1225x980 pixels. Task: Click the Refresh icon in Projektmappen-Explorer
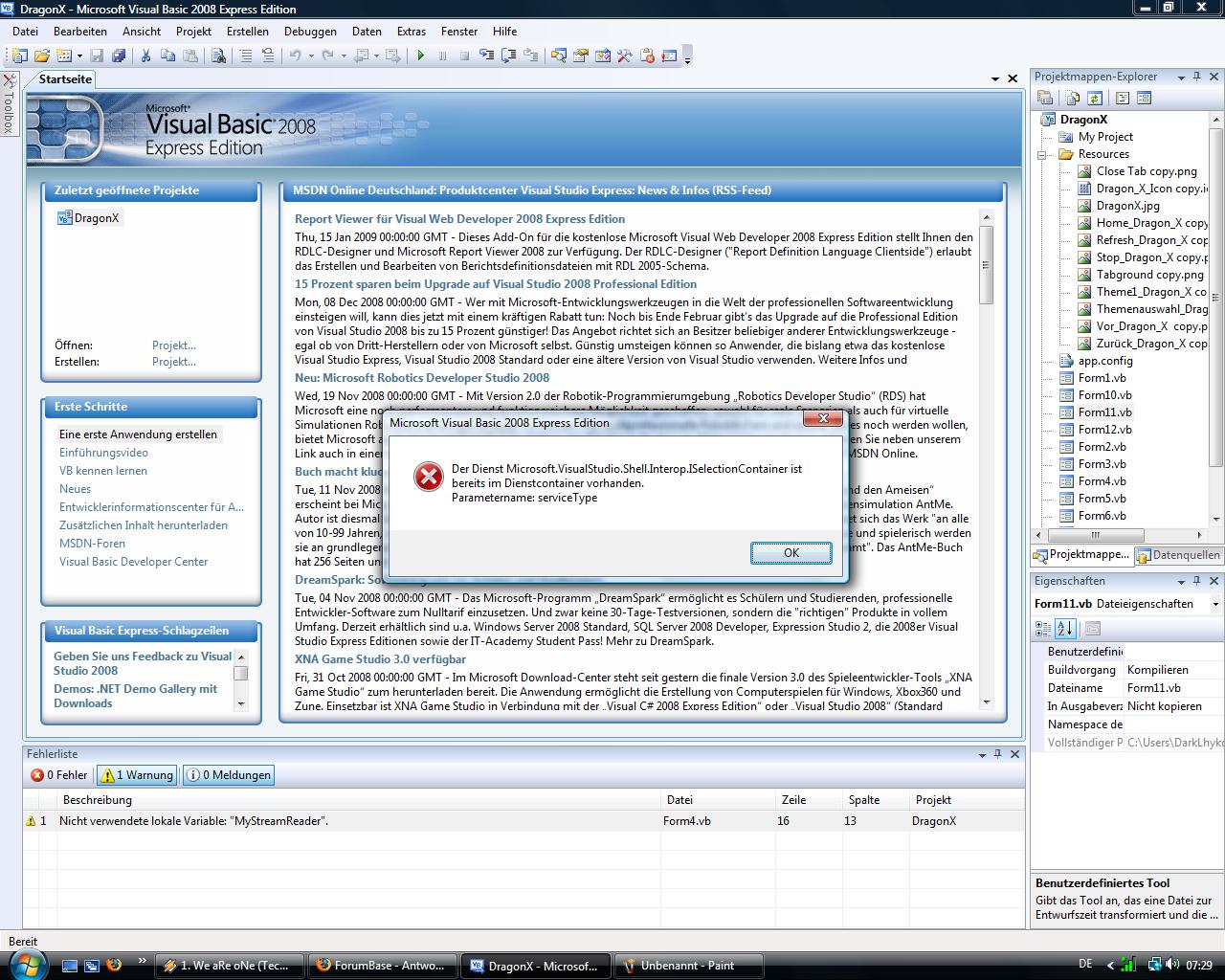point(1095,97)
